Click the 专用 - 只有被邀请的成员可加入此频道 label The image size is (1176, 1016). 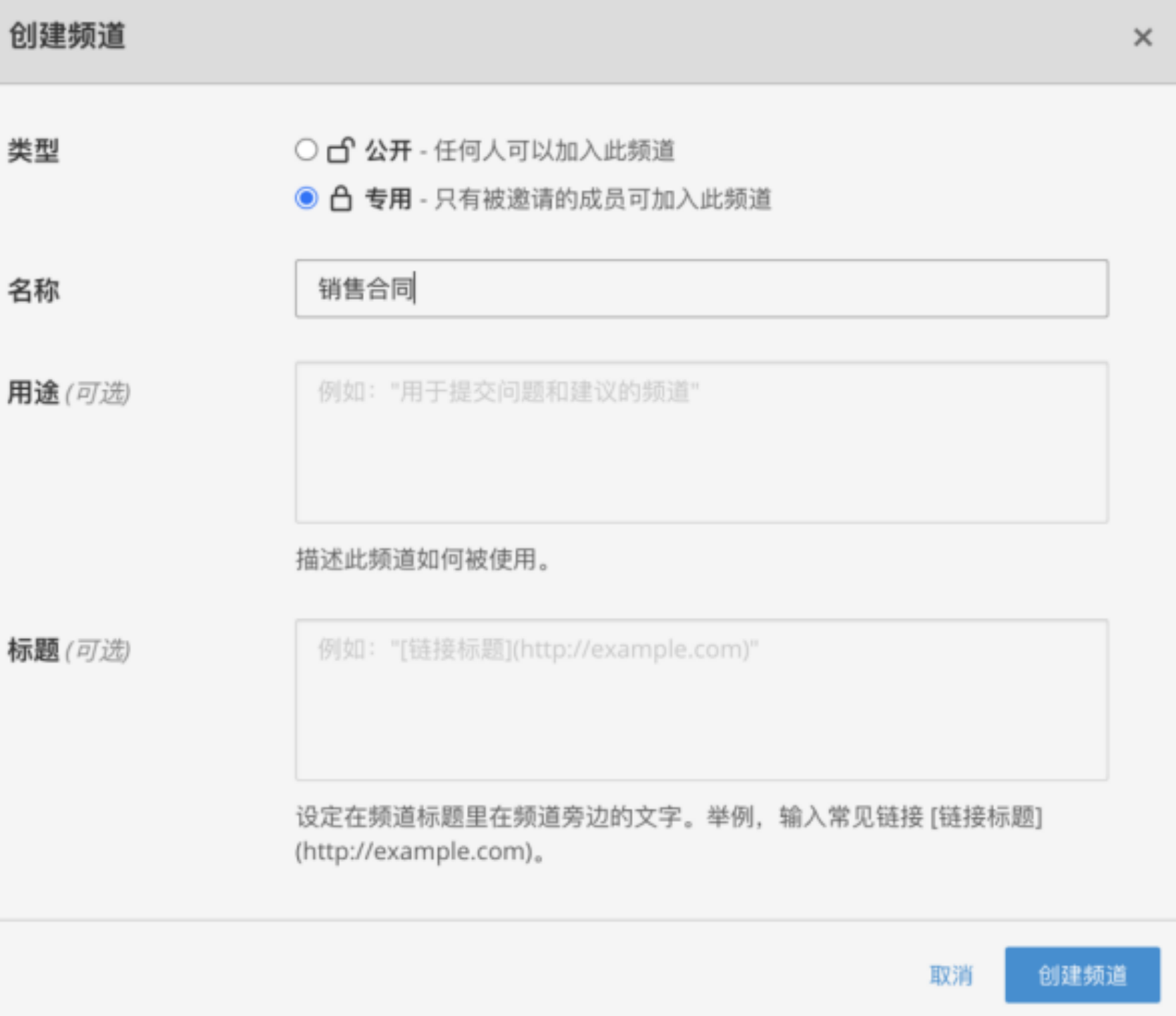coord(568,199)
